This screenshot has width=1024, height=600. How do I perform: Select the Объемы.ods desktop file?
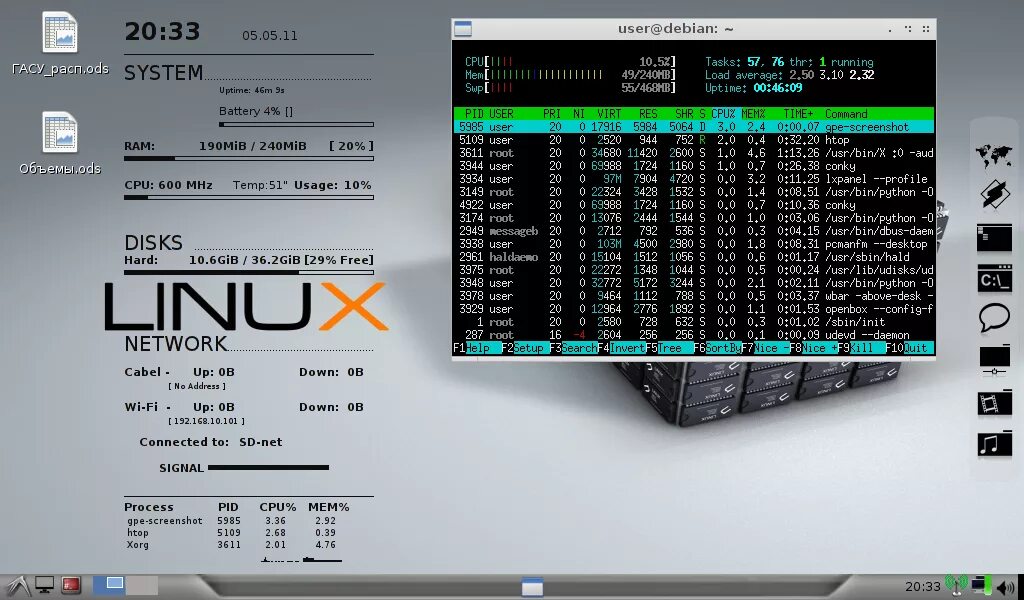[60, 144]
